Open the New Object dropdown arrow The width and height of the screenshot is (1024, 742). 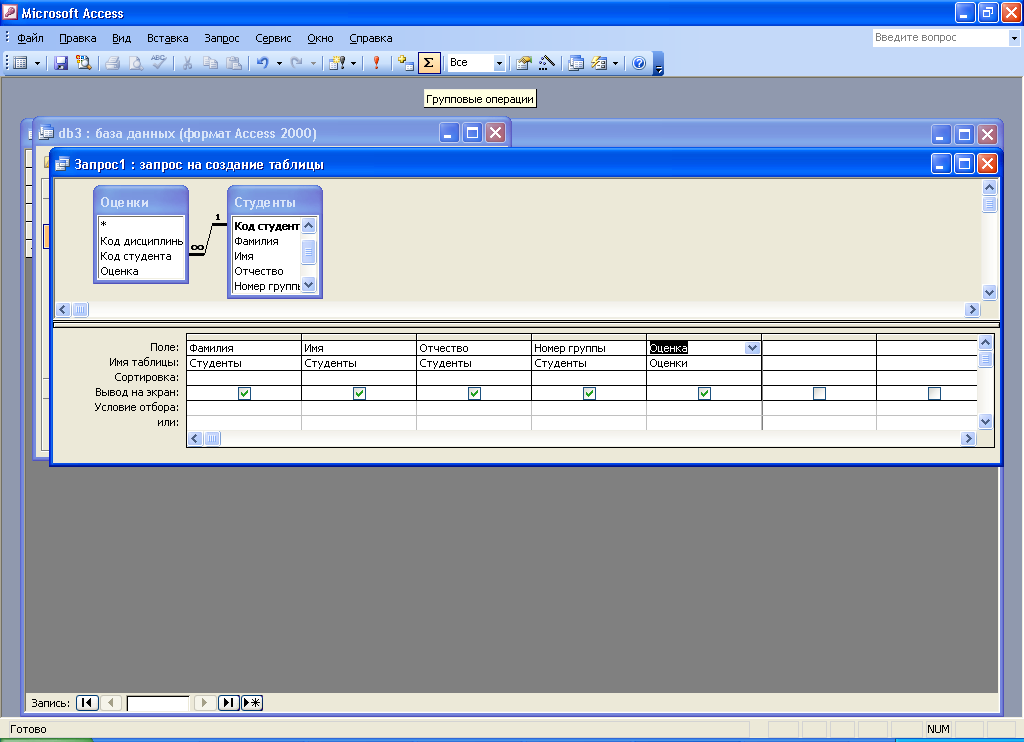point(615,63)
